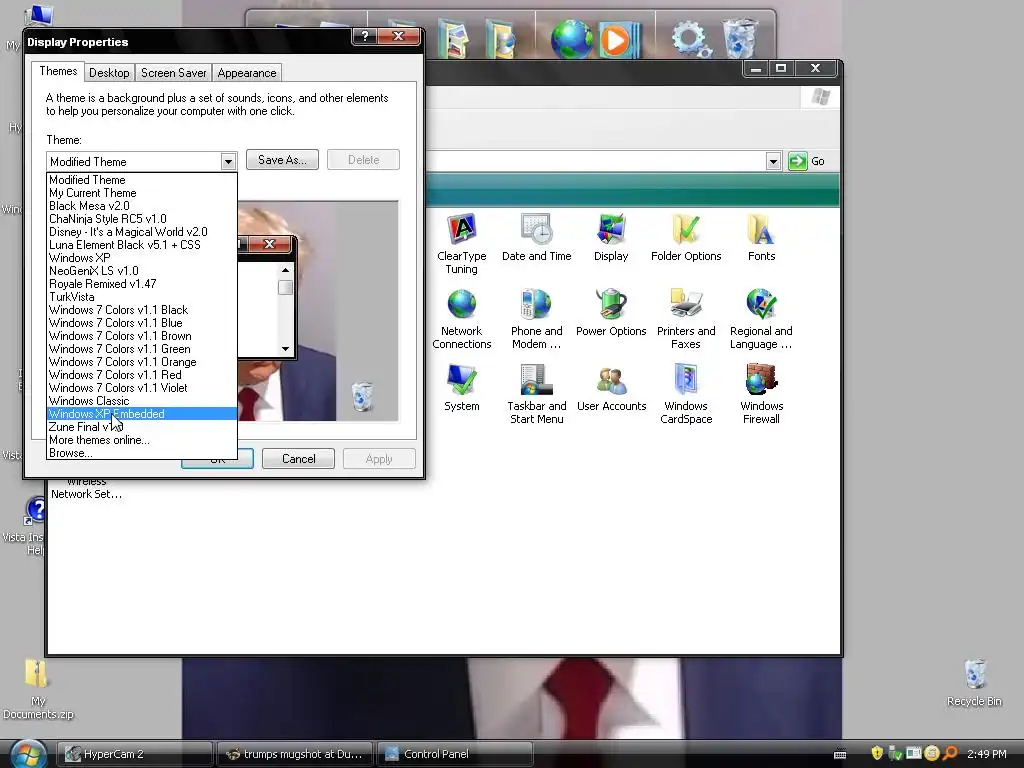Choose NeoGeniX LS v1.0 theme

[x=142, y=271]
